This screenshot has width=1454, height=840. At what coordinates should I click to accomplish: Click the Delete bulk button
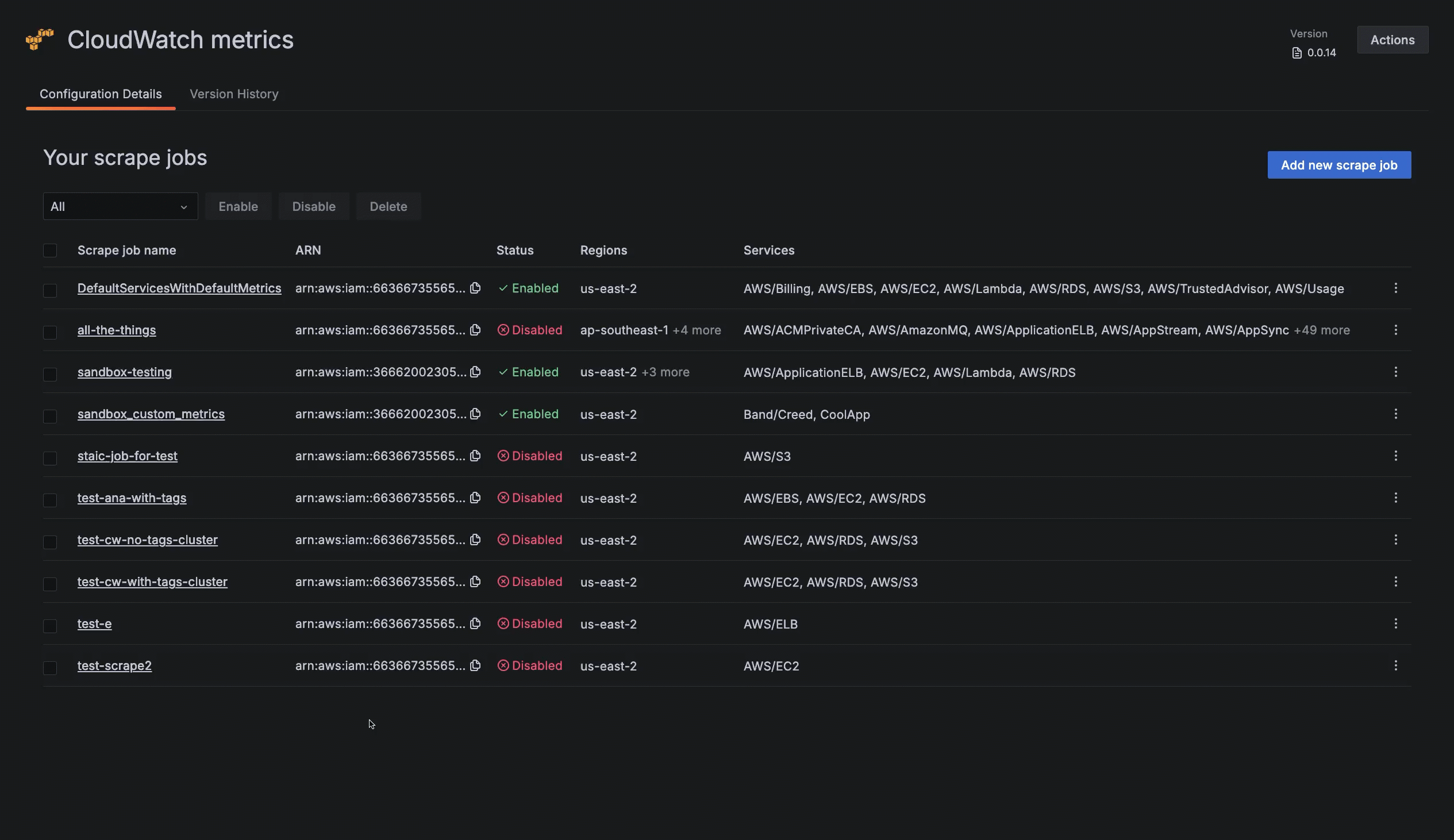388,206
